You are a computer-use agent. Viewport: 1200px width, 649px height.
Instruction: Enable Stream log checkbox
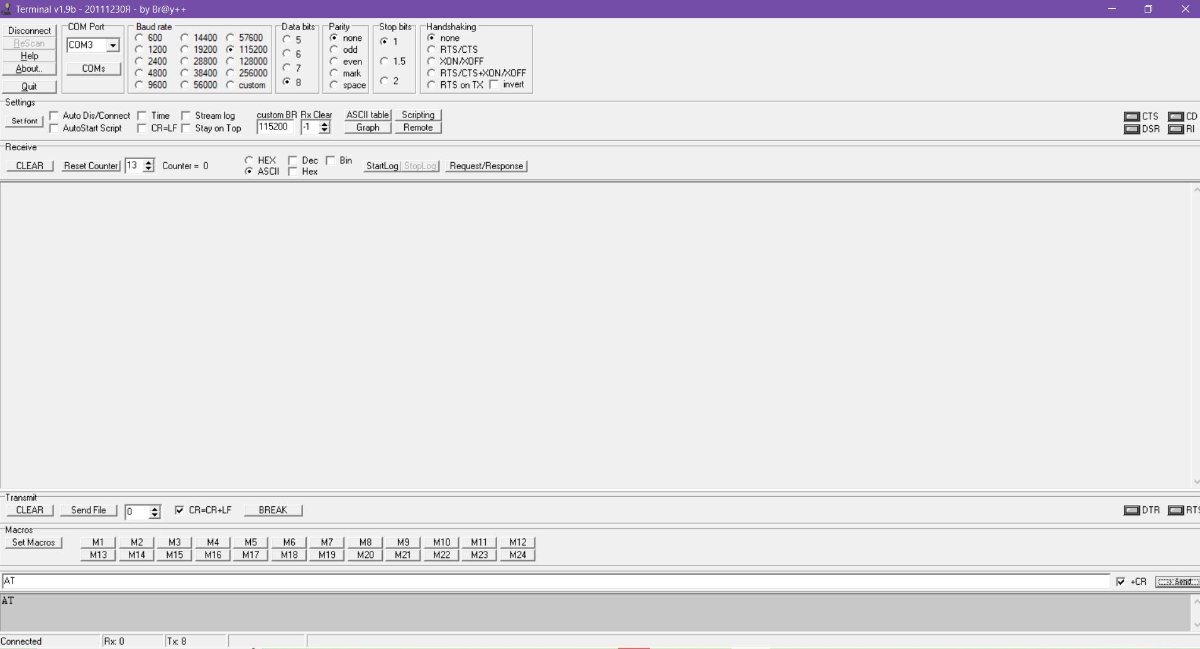[x=186, y=116]
